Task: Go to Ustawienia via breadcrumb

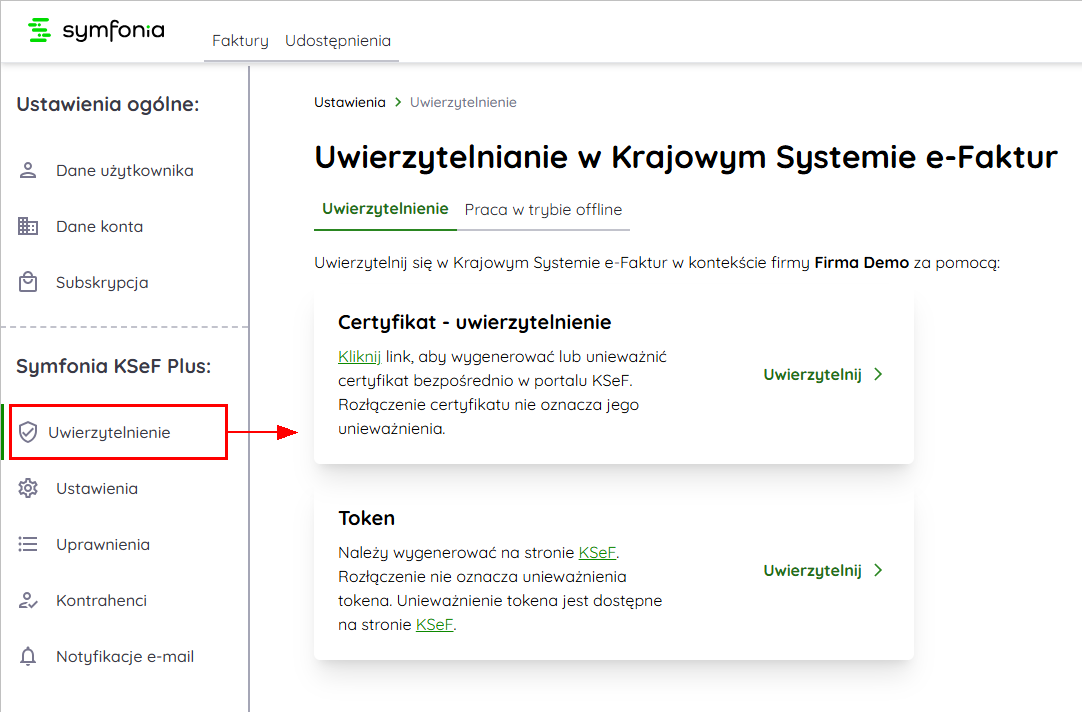Action: point(350,102)
